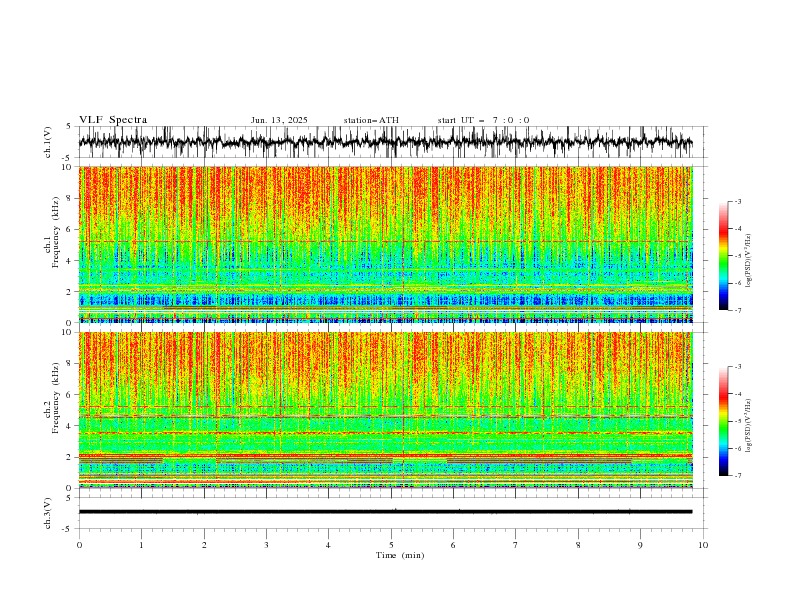Image resolution: width=792 pixels, height=612 pixels.
Task: Click the ch.2 PSD color scale bar
Action: coord(723,421)
